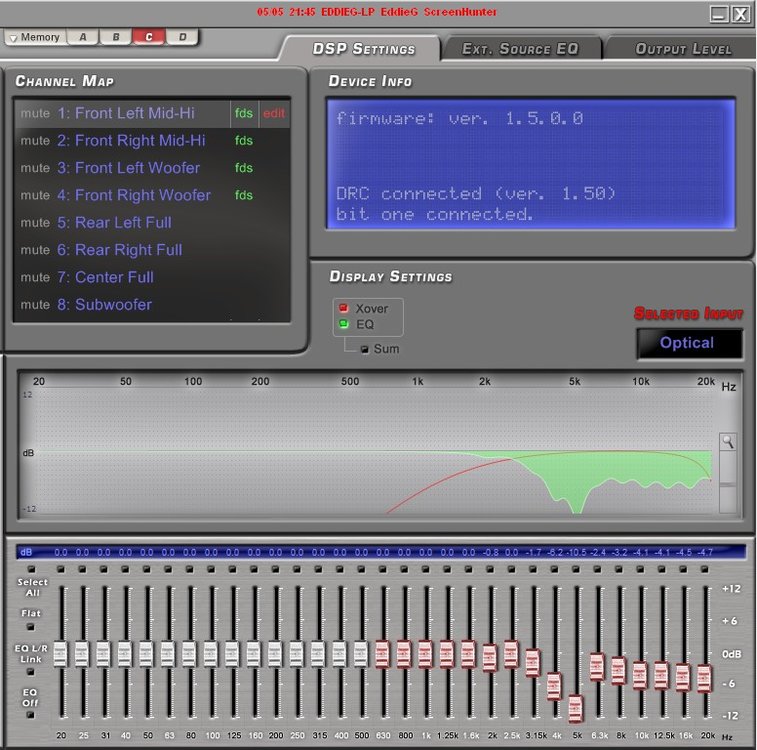The image size is (757, 750).
Task: Select channel 6: Rear Right Full
Action: click(x=120, y=250)
